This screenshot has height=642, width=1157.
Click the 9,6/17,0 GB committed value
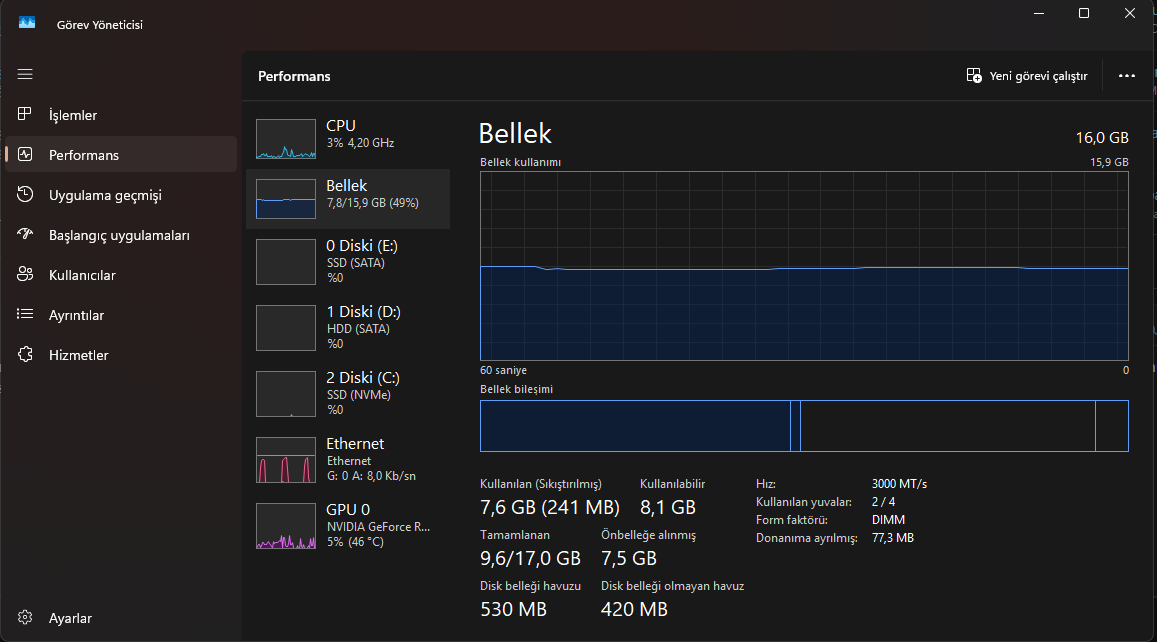tap(531, 559)
